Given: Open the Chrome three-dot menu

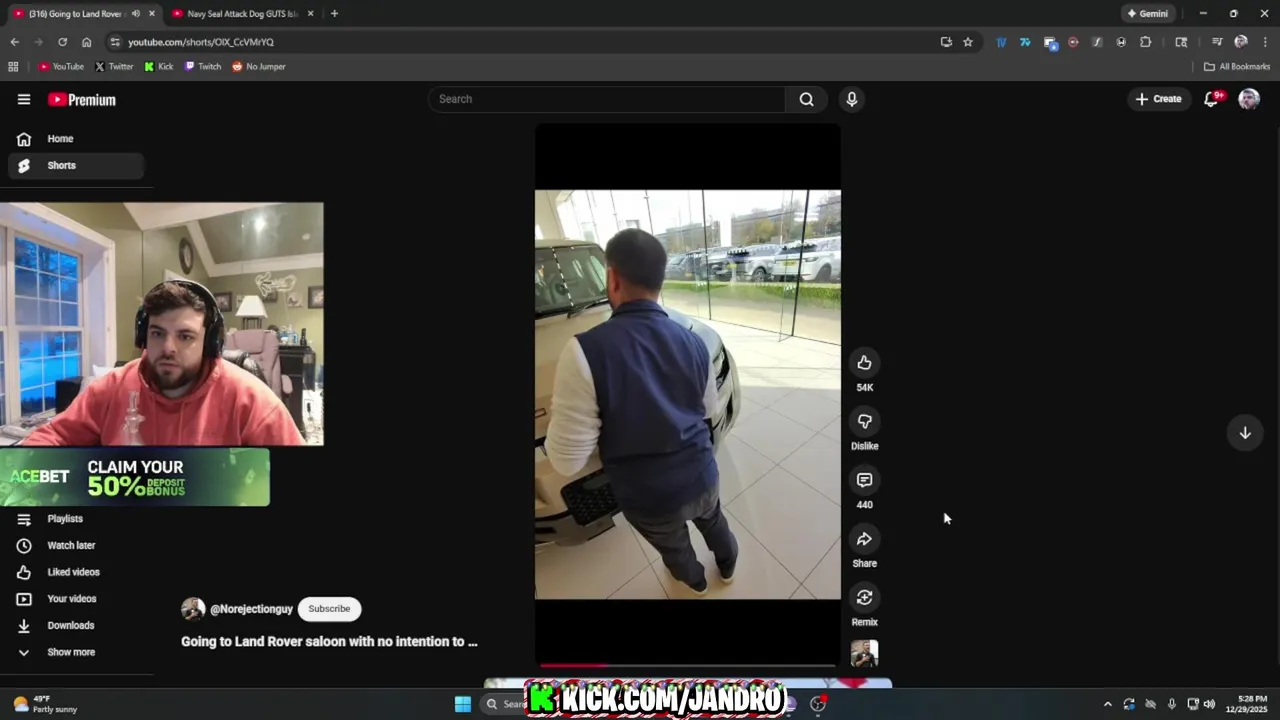Looking at the screenshot, I should pos(1265,42).
